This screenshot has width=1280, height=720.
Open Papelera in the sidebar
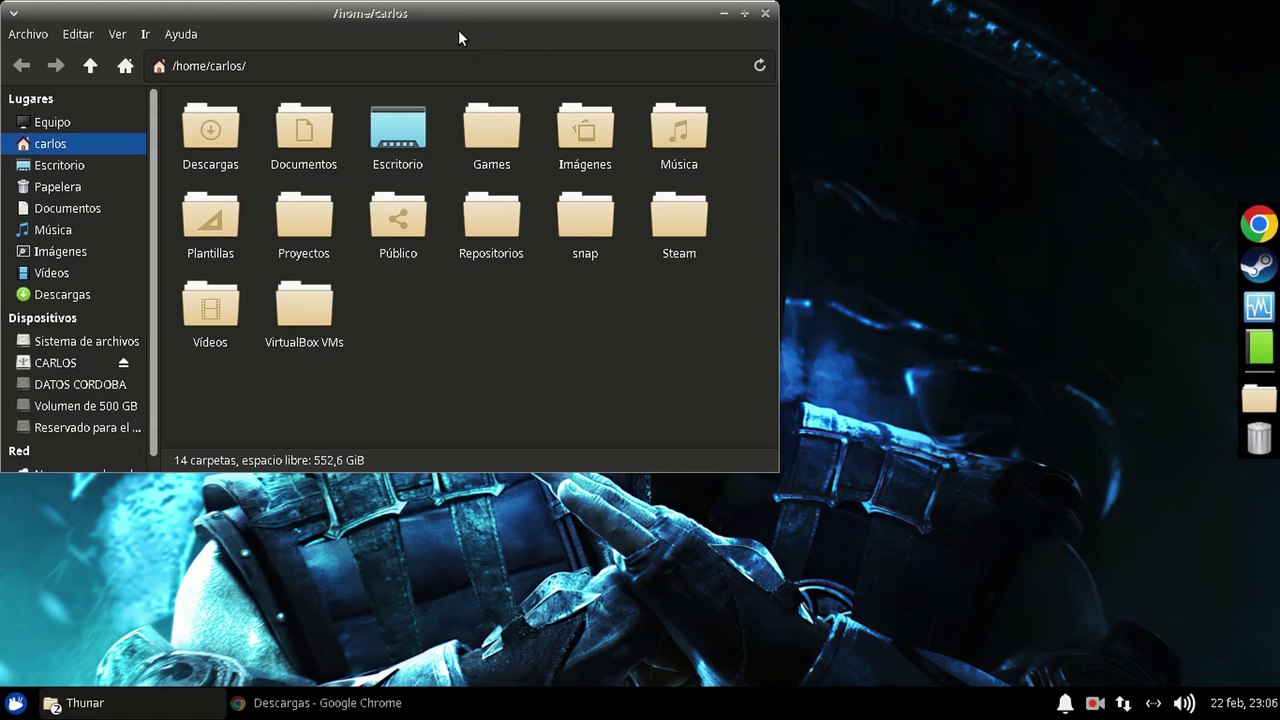(73, 187)
